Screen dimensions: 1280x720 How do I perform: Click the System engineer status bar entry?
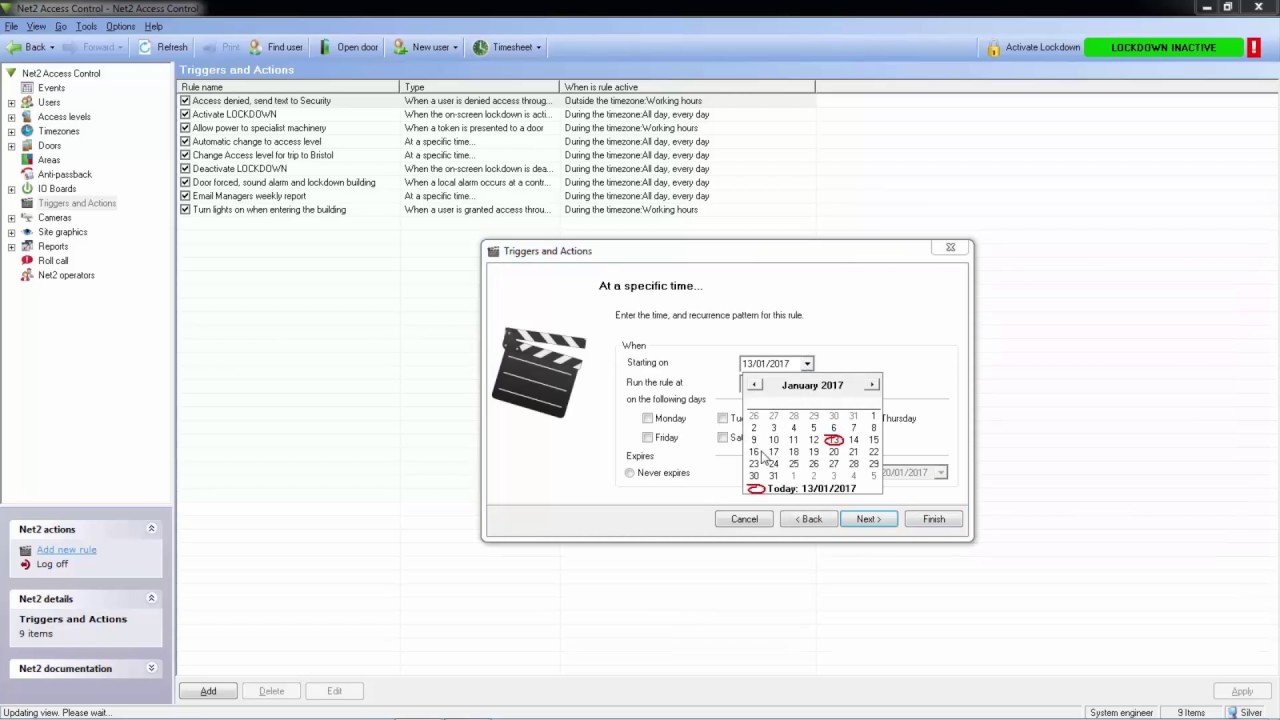pos(1121,713)
